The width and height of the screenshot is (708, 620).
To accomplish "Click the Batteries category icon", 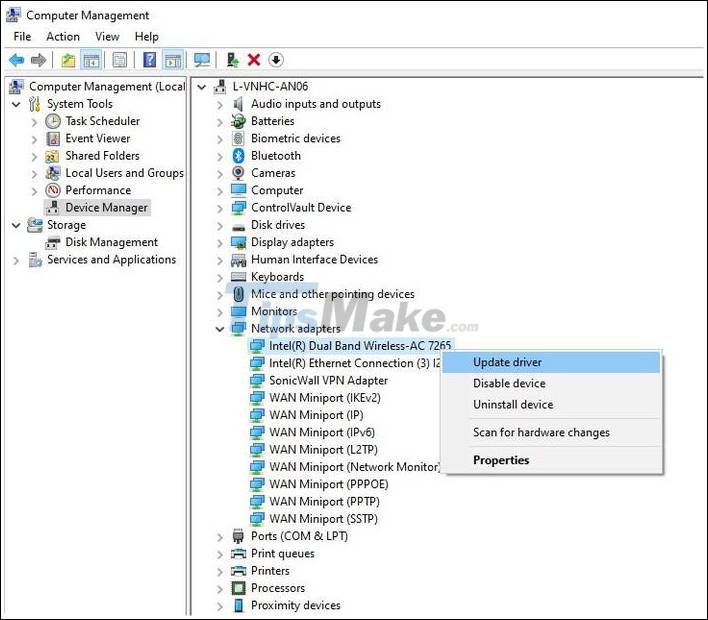I will 238,121.
